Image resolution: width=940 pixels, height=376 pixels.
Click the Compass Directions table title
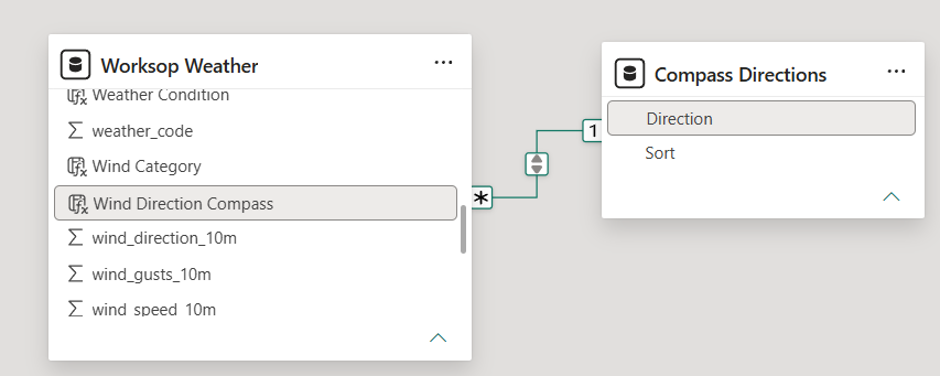point(740,74)
